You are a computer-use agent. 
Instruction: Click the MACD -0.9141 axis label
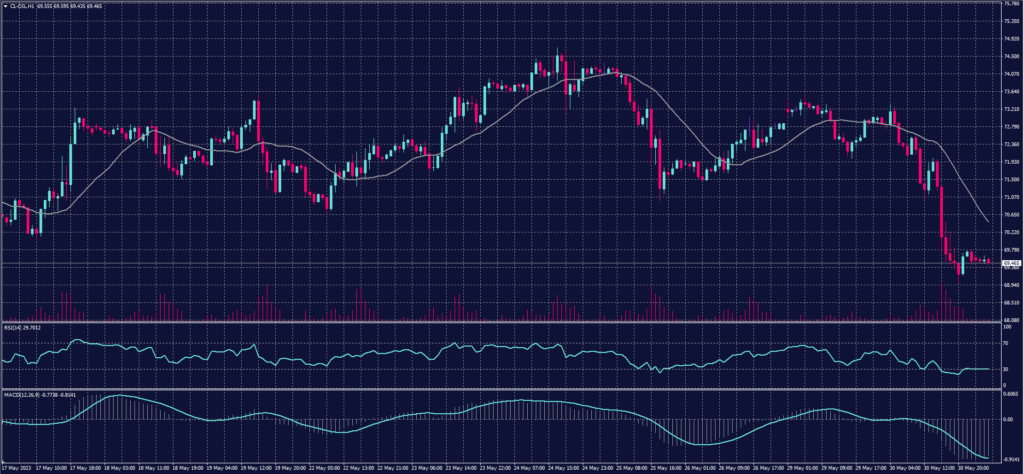(x=1008, y=458)
